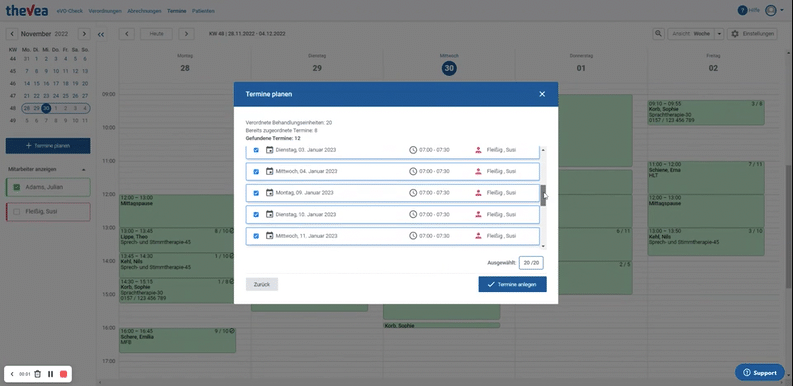This screenshot has height=386, width=793.
Task: Click the sidebar Termine planen button
Action: tap(48, 146)
